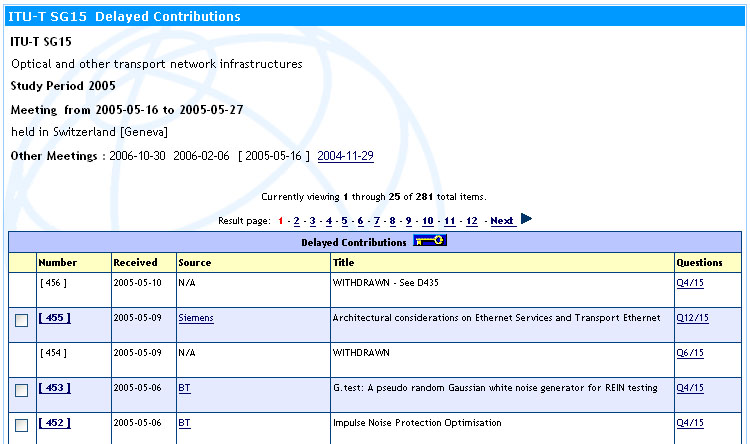The width and height of the screenshot is (750, 444).
Task: Open contribution number 455
Action: pyautogui.click(x=55, y=318)
